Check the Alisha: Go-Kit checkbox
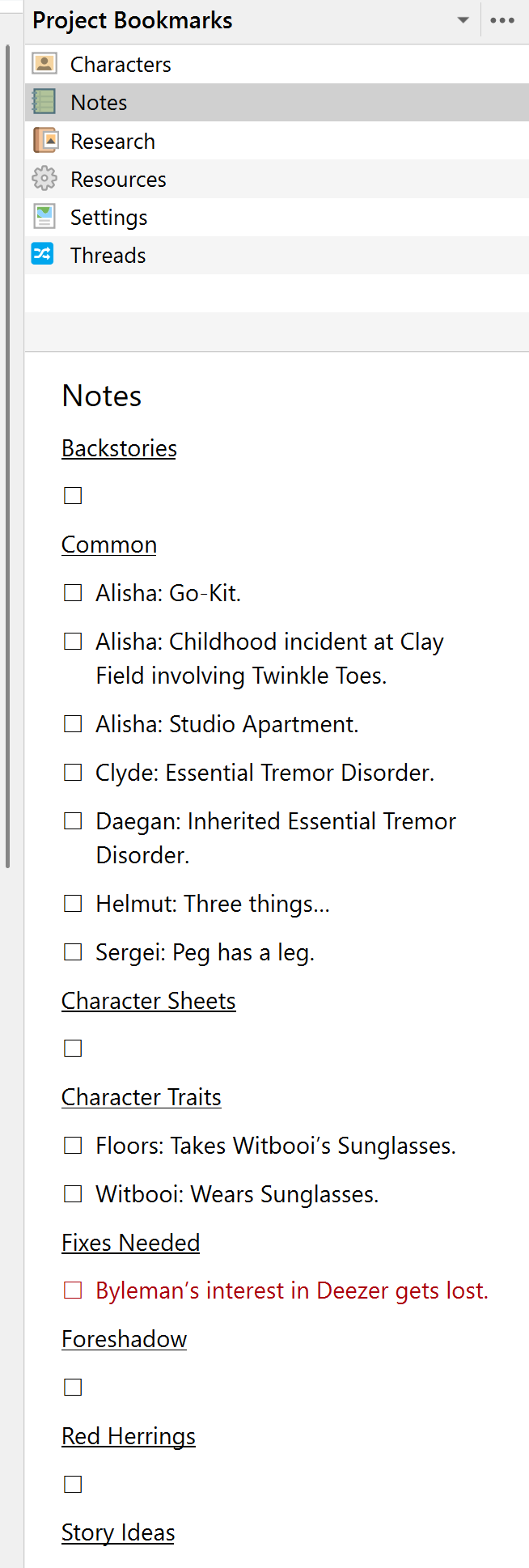The image size is (529, 1568). (x=73, y=593)
